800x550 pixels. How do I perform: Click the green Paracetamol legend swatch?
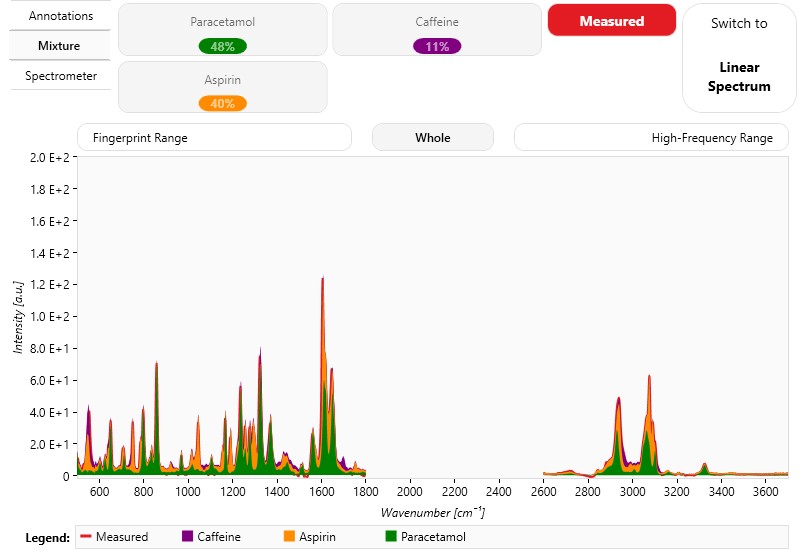[391, 537]
